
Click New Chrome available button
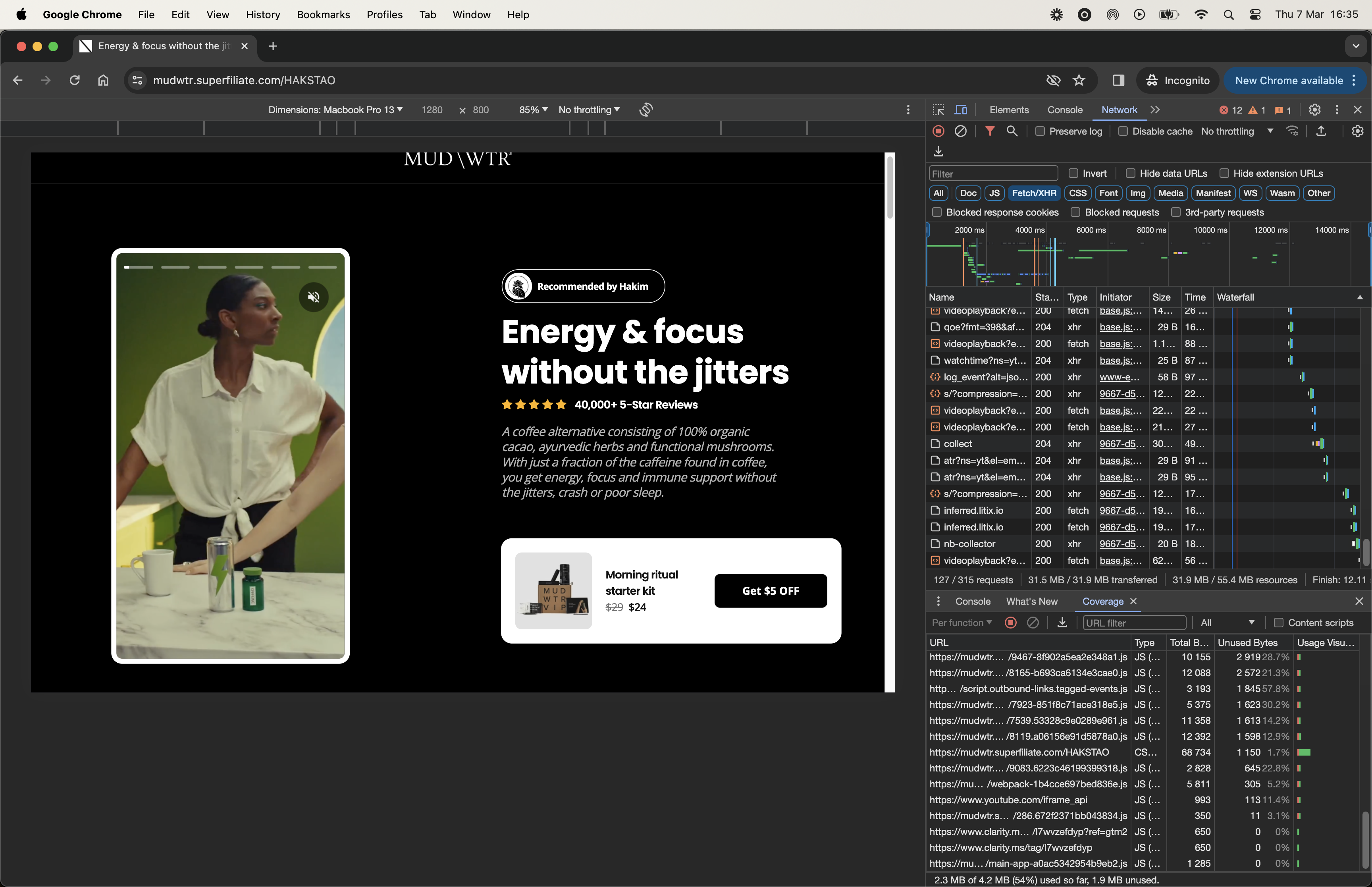click(1295, 80)
